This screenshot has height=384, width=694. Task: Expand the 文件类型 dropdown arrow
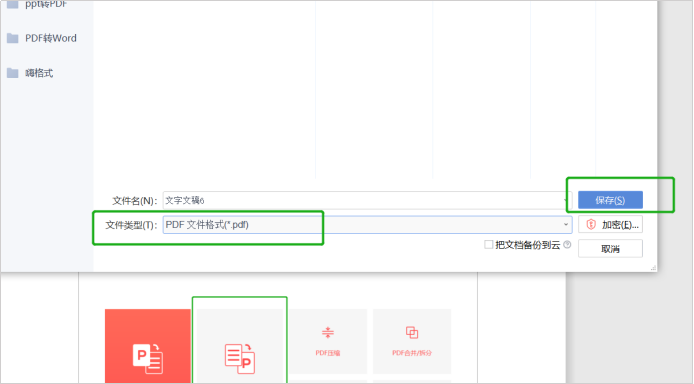(x=566, y=225)
